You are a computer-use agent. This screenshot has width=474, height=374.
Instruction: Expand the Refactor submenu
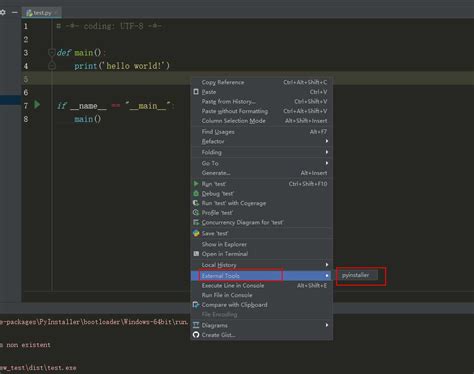pyautogui.click(x=262, y=141)
